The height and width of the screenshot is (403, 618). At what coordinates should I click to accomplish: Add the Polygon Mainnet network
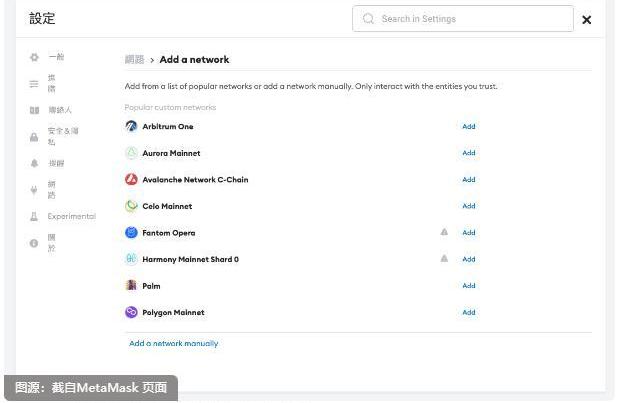click(468, 312)
